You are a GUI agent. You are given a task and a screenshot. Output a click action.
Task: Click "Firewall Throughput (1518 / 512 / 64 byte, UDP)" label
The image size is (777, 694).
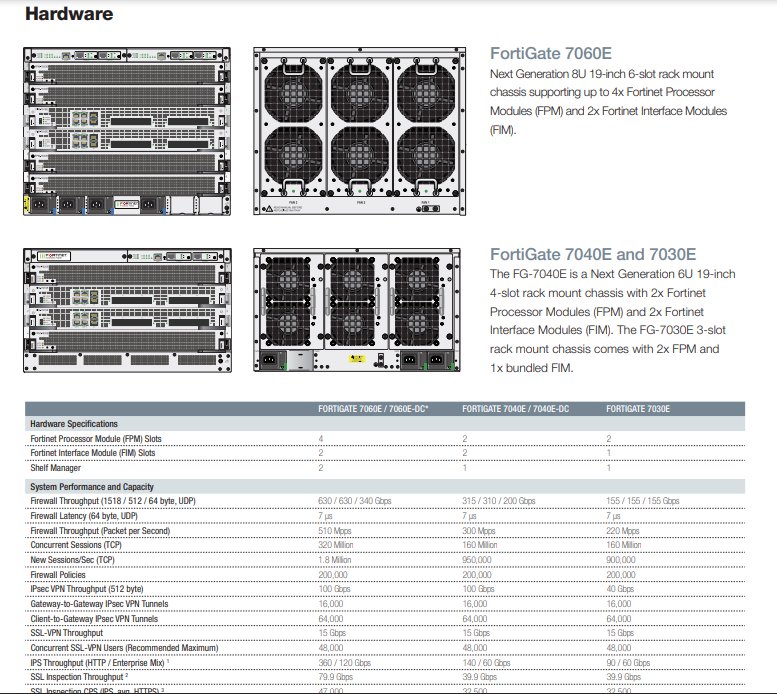[x=113, y=501]
